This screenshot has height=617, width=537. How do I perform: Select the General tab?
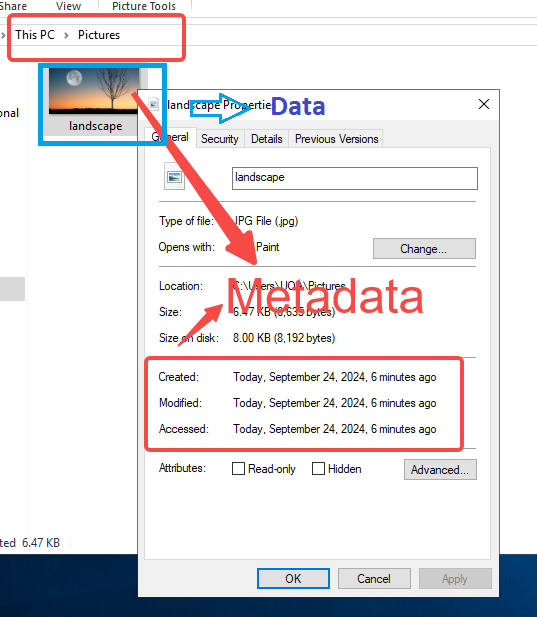[x=170, y=137]
